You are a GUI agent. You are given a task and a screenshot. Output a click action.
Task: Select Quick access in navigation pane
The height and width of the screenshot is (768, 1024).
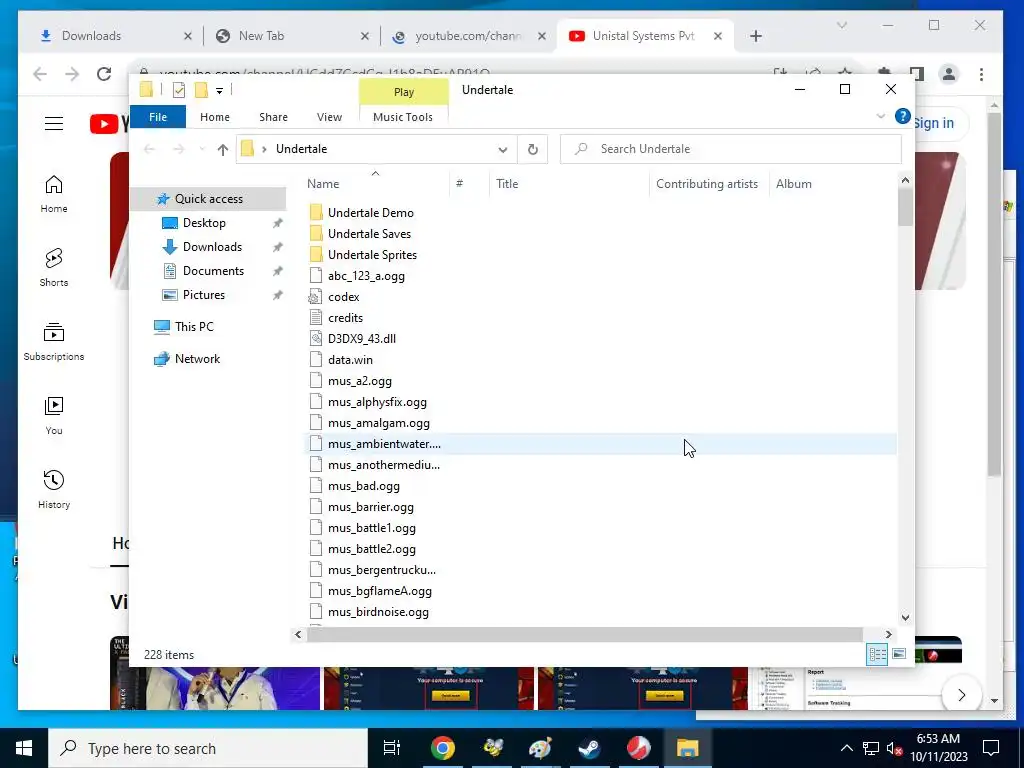[x=208, y=199]
